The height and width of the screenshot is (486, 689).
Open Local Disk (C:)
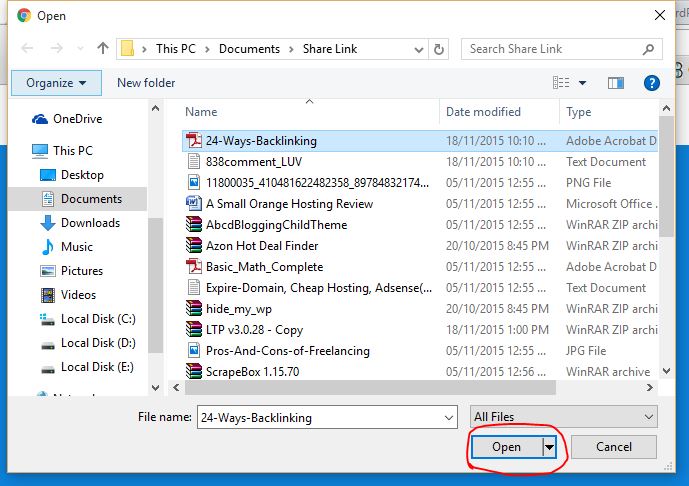tap(88, 319)
